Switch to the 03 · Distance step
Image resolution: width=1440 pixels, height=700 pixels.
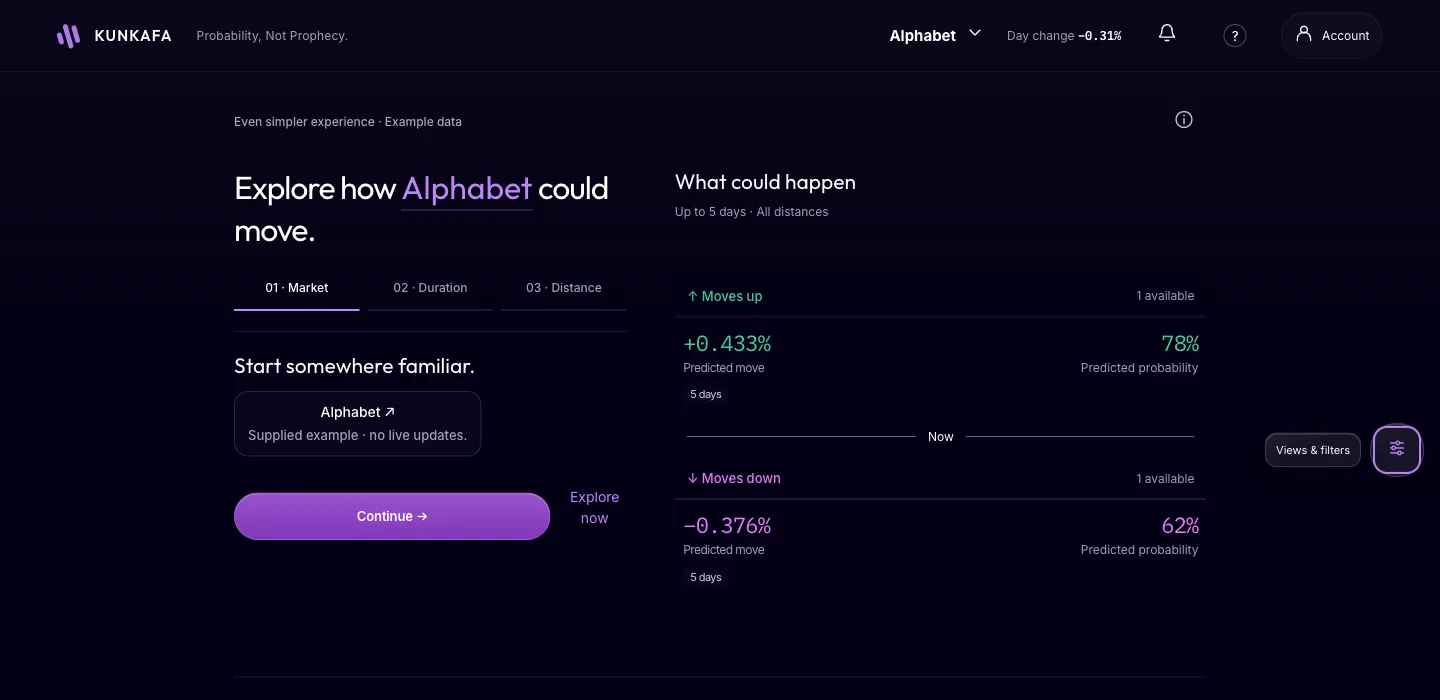pyautogui.click(x=564, y=288)
